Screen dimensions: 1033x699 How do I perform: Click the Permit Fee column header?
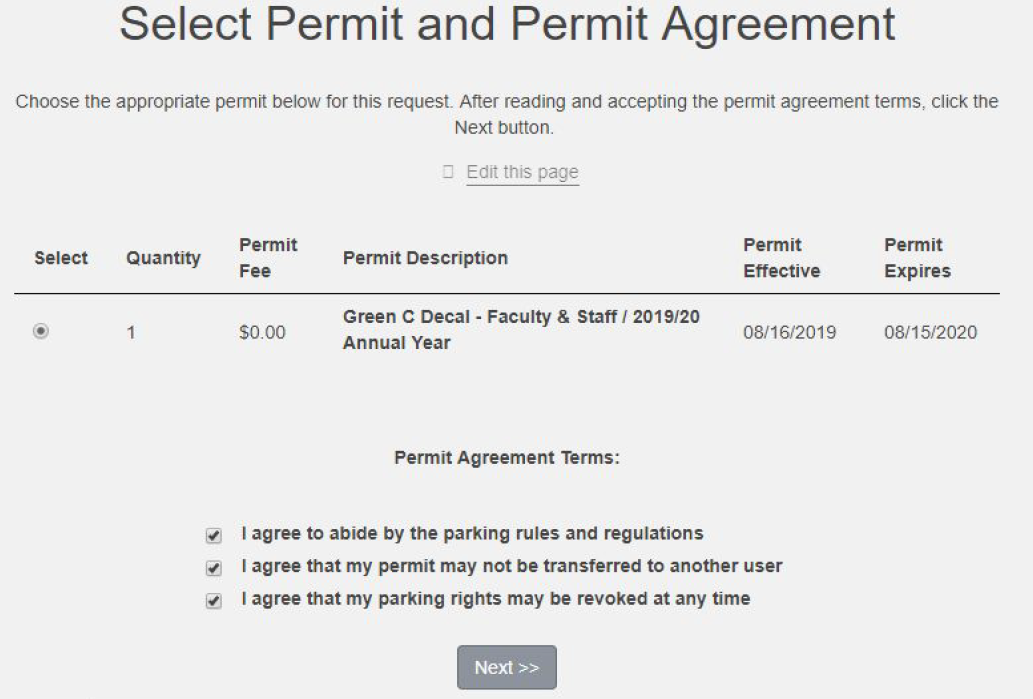click(x=268, y=258)
